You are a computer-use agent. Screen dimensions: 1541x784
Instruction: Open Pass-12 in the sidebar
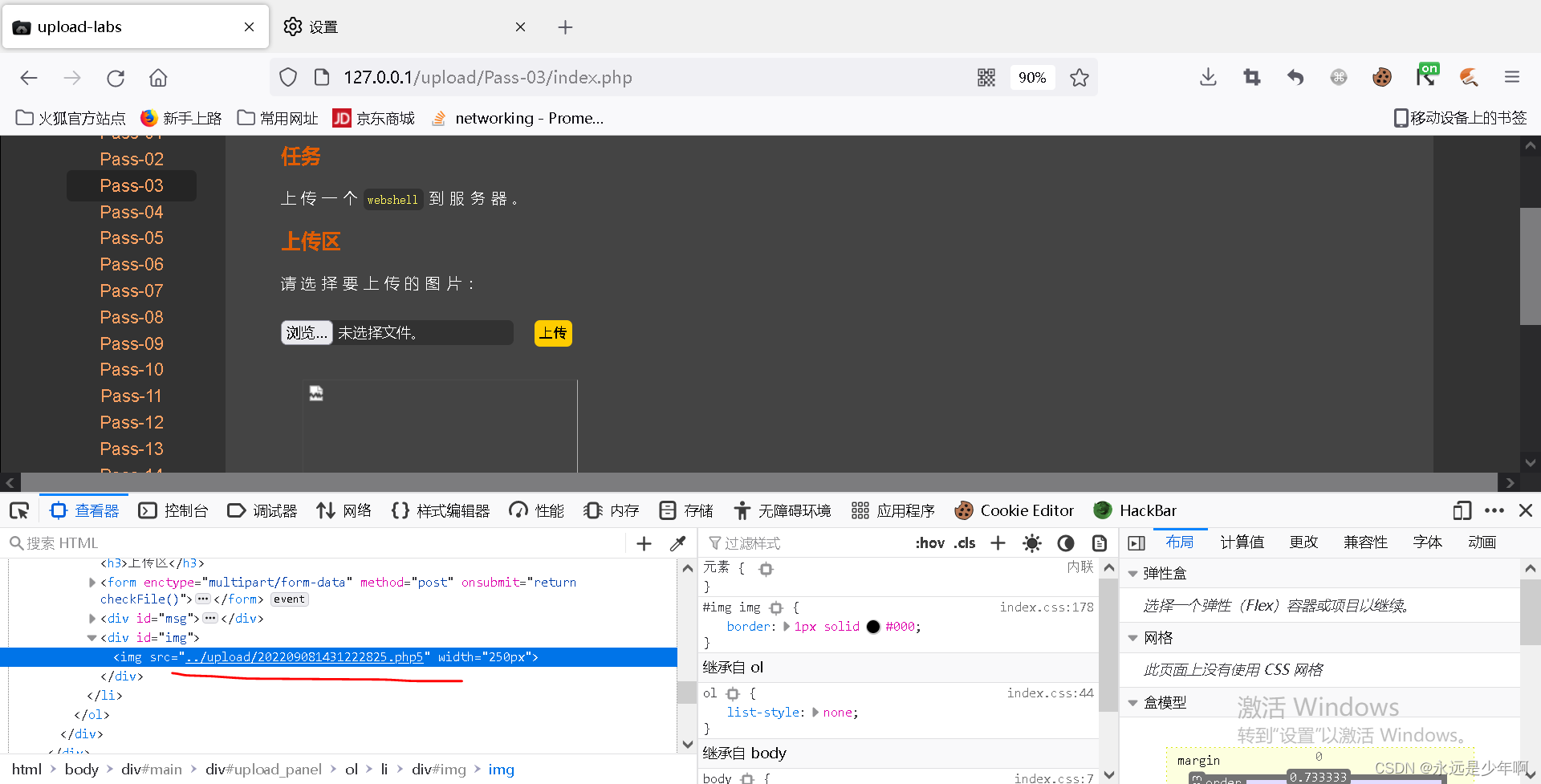(132, 422)
